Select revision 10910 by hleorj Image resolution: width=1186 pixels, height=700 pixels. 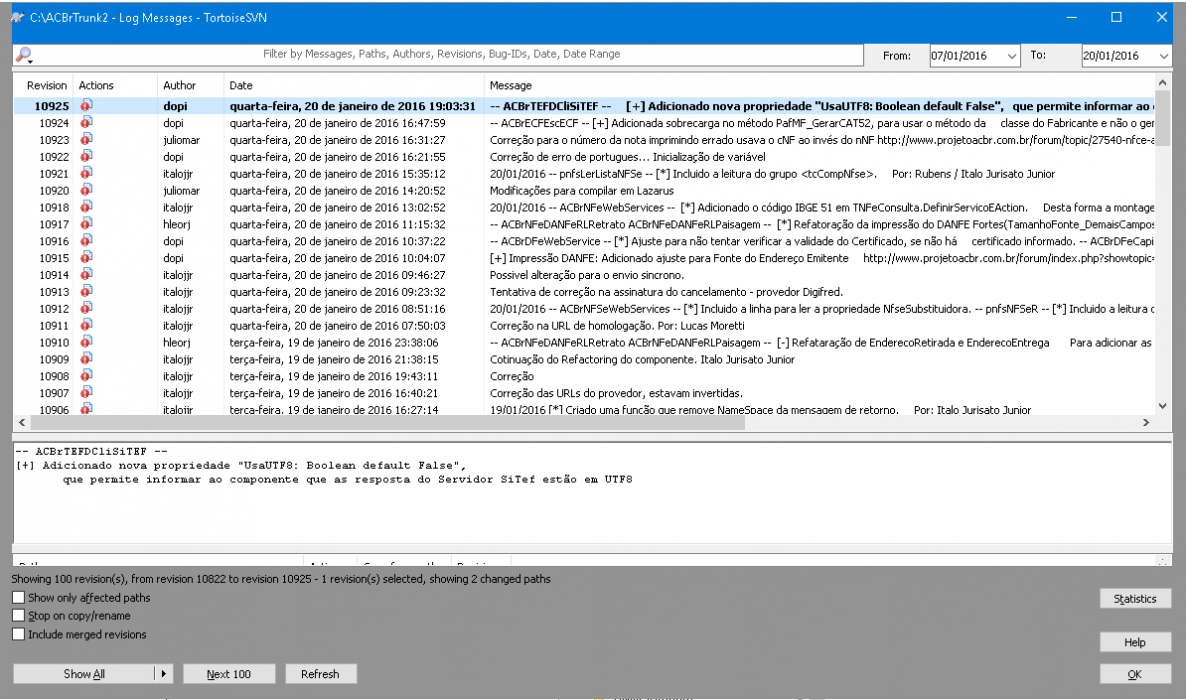coord(584,343)
